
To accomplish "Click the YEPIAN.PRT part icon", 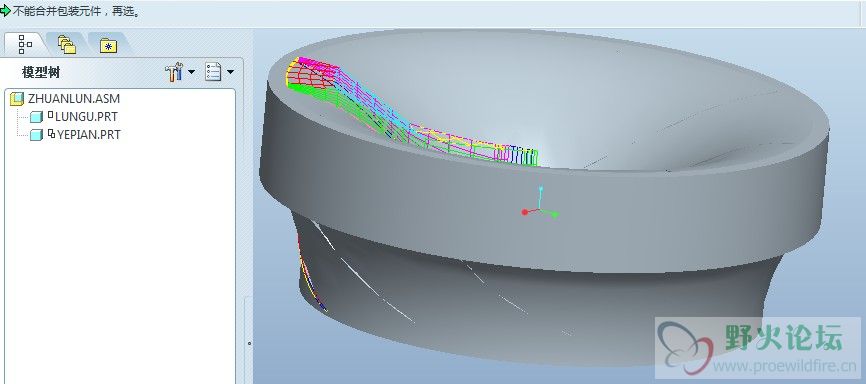I will [x=36, y=135].
